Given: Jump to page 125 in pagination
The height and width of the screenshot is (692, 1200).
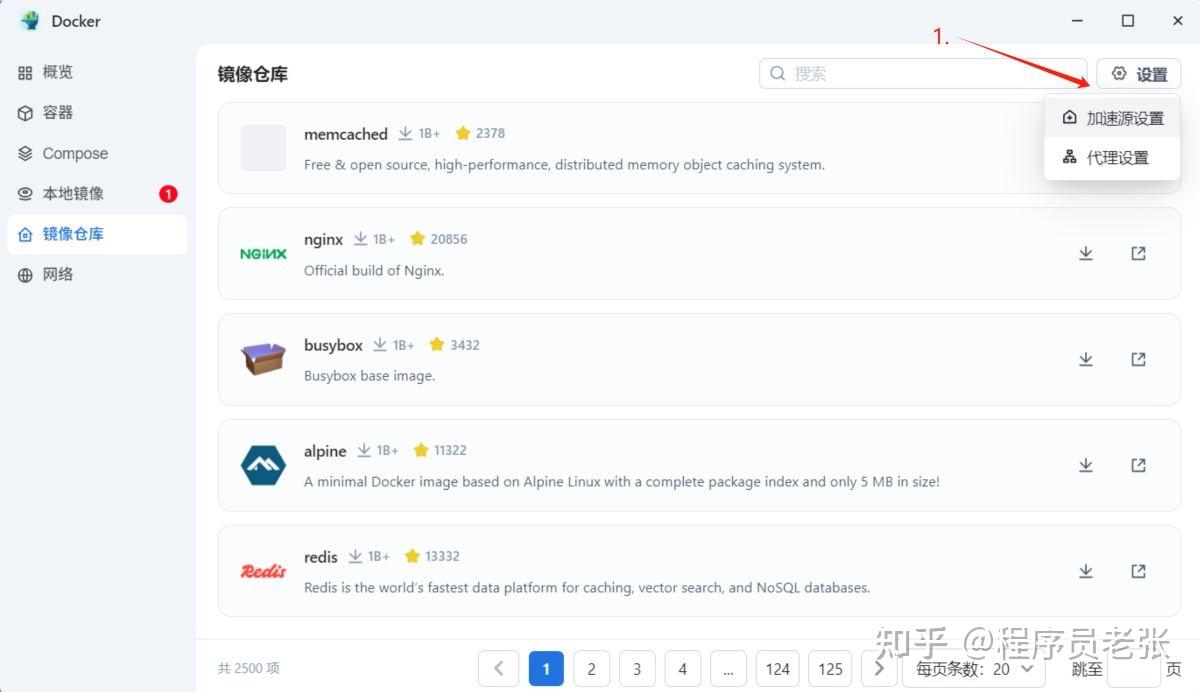Looking at the screenshot, I should pos(831,668).
